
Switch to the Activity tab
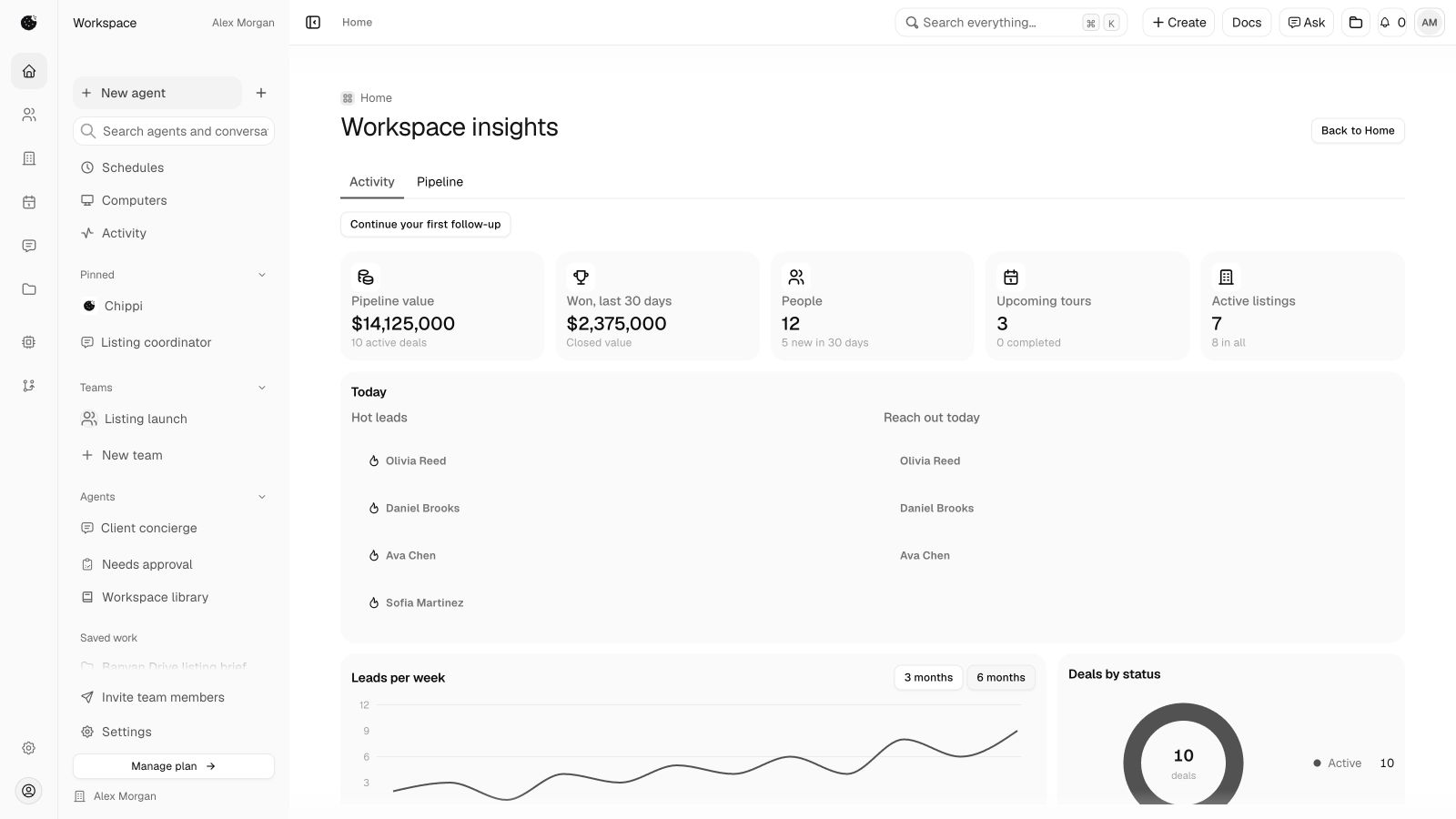(x=372, y=182)
